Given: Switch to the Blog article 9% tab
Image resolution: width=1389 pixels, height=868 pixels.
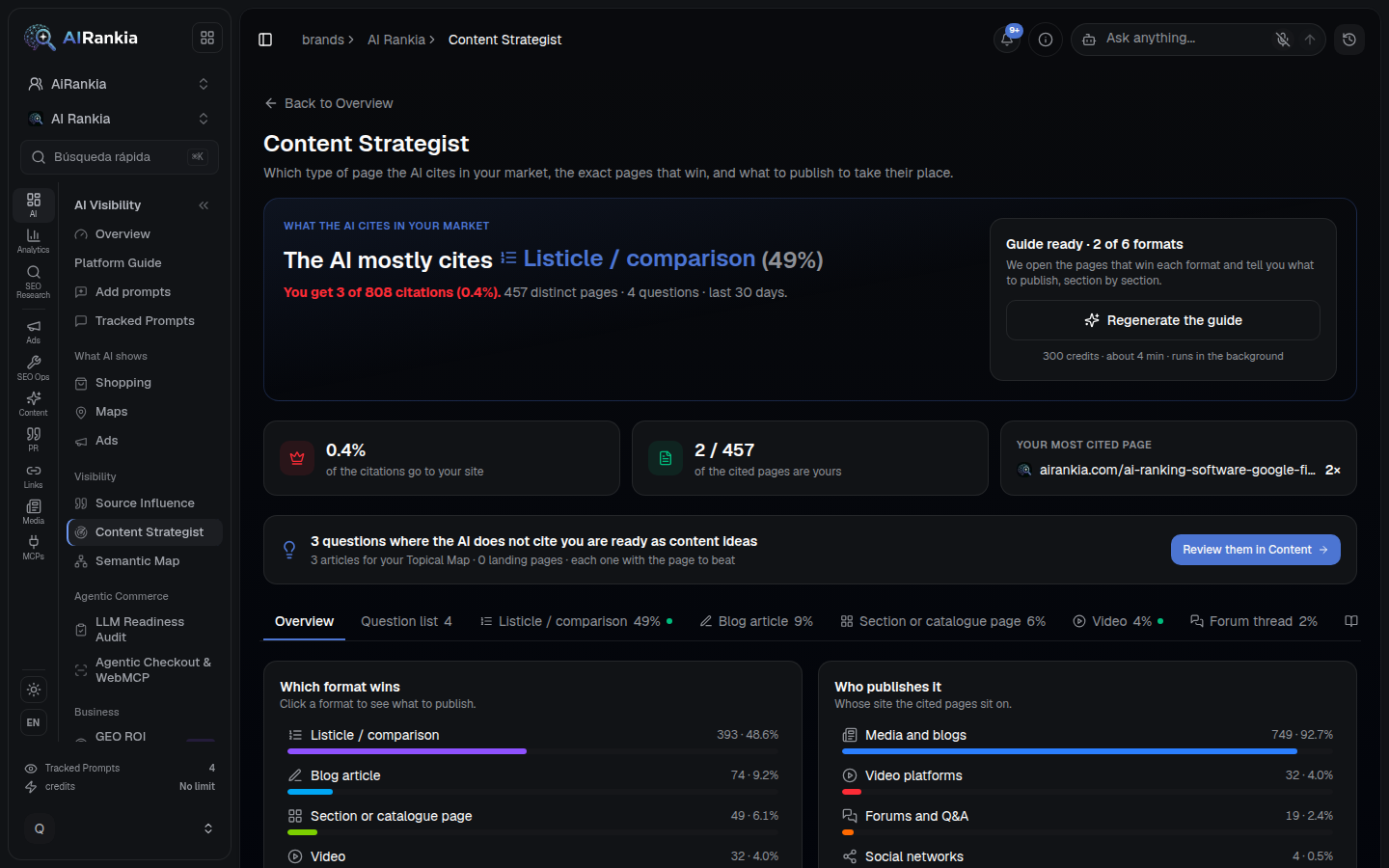Looking at the screenshot, I should click(x=756, y=621).
